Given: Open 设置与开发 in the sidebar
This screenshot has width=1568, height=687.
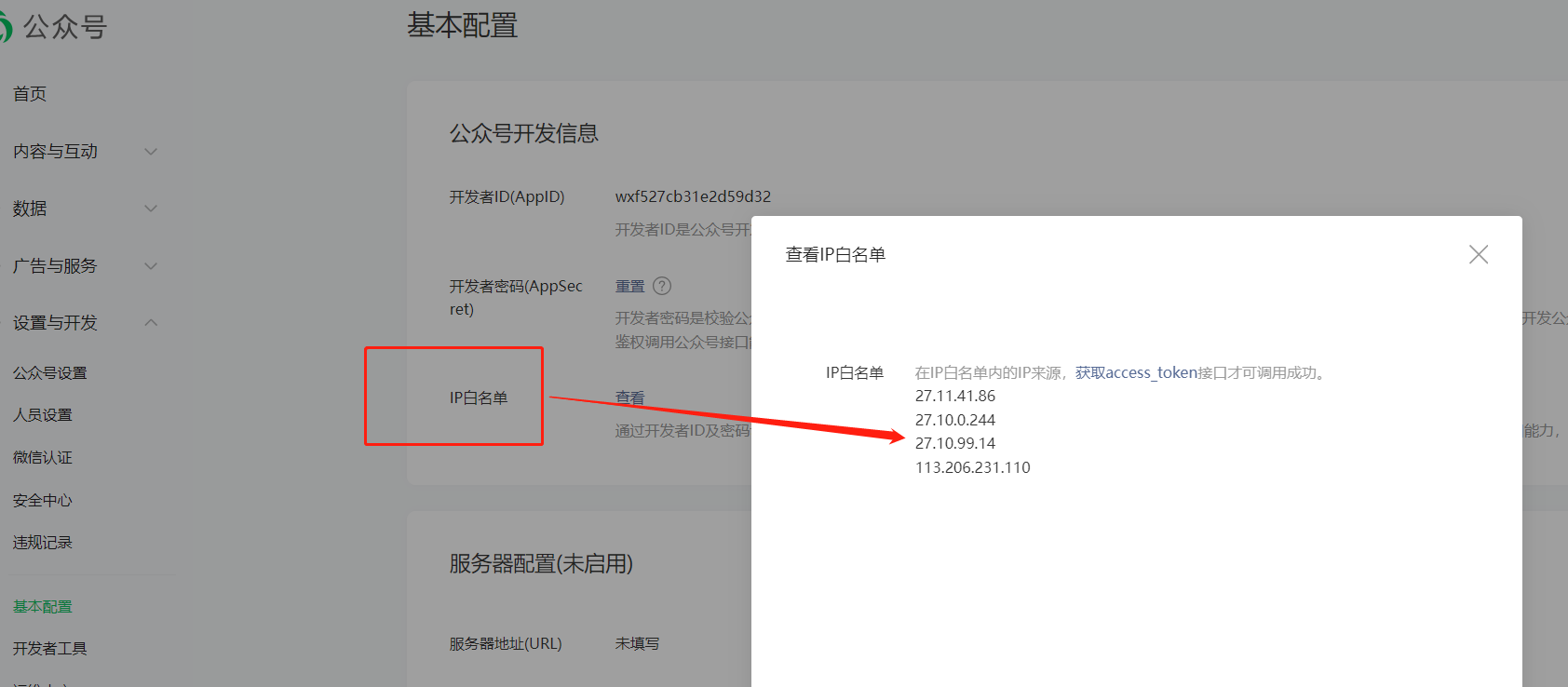Looking at the screenshot, I should tap(55, 323).
